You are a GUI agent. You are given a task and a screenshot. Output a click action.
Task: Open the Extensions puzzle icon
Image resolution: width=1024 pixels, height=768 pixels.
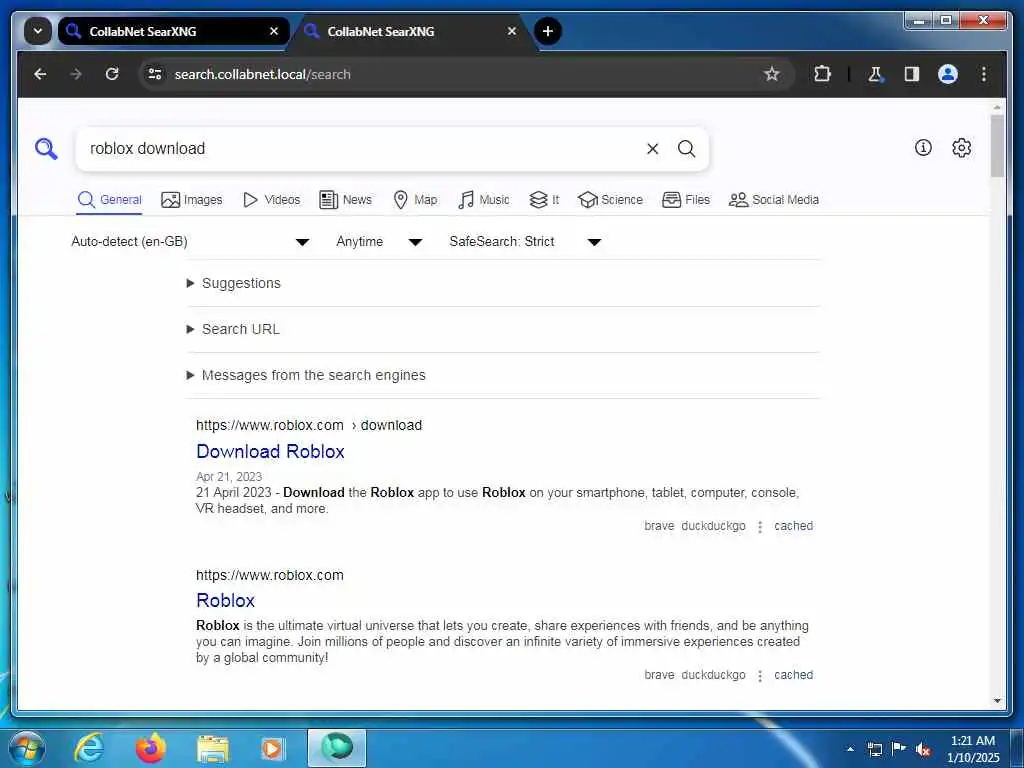pos(822,74)
